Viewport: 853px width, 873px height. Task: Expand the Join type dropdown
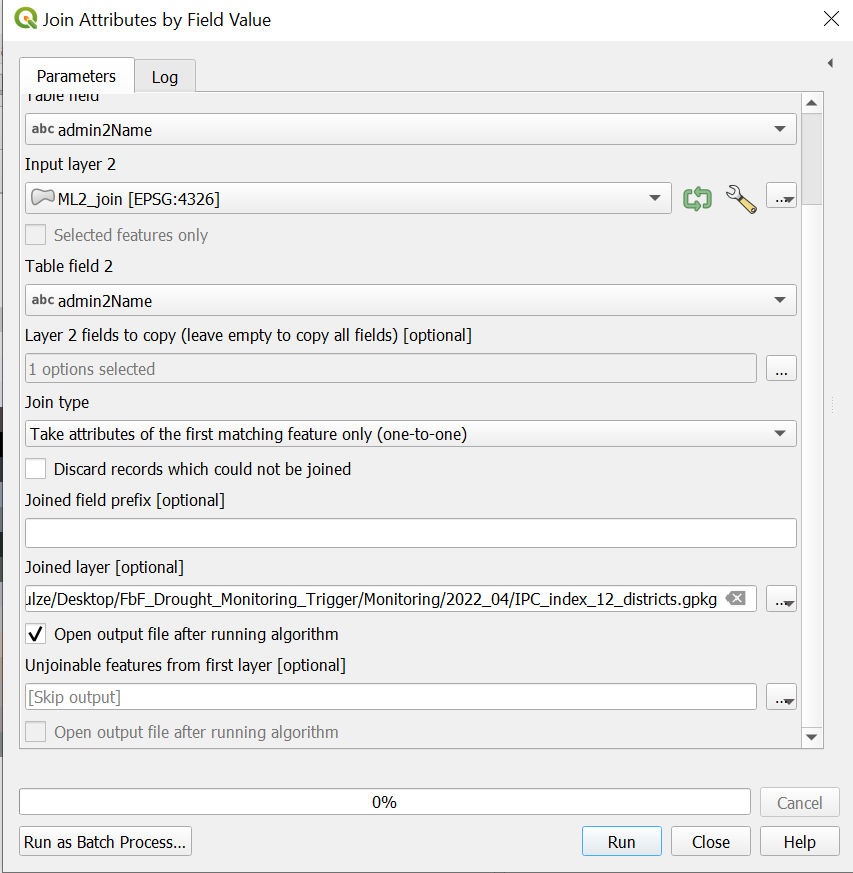coord(410,434)
